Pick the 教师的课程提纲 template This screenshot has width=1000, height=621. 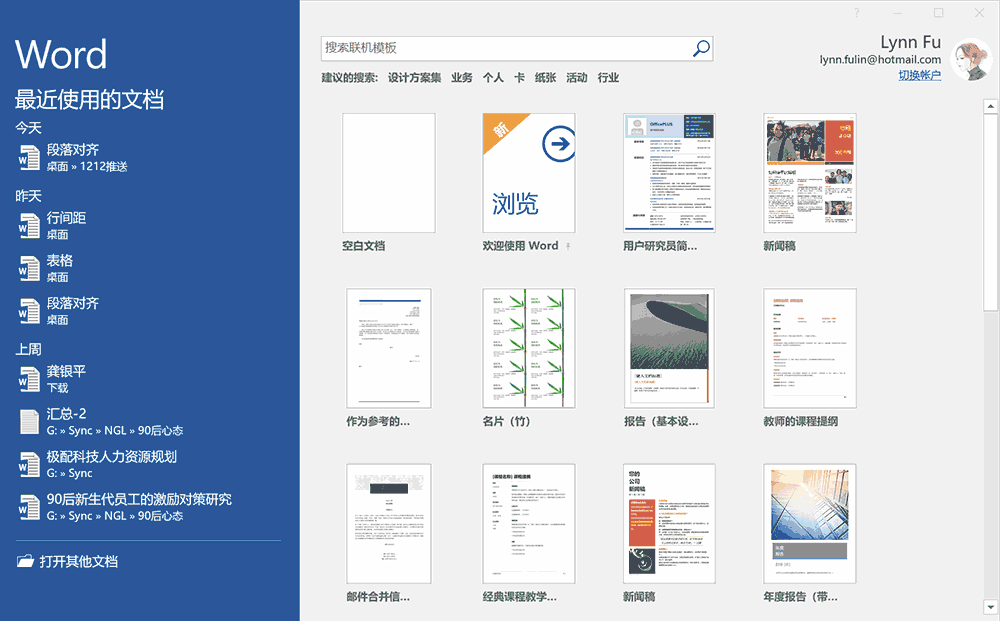coord(809,348)
